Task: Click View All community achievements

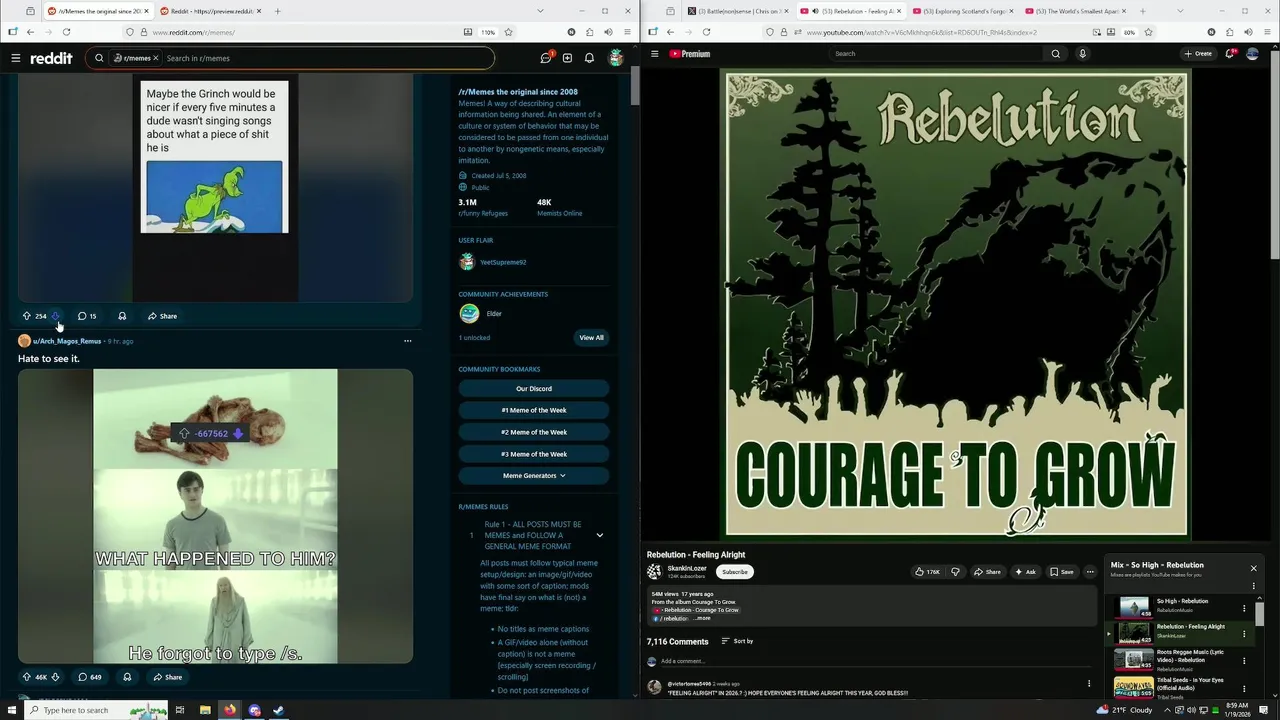Action: 591,338
